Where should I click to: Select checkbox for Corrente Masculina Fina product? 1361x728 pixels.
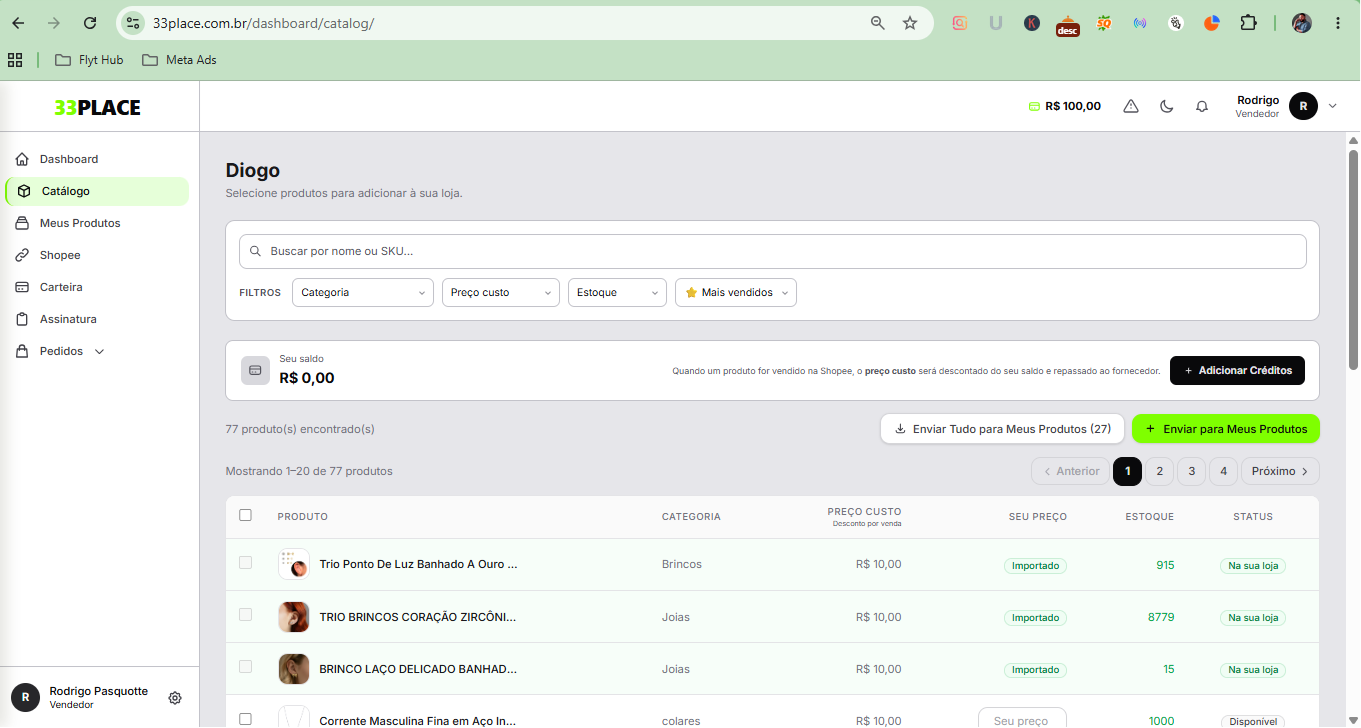point(246,719)
